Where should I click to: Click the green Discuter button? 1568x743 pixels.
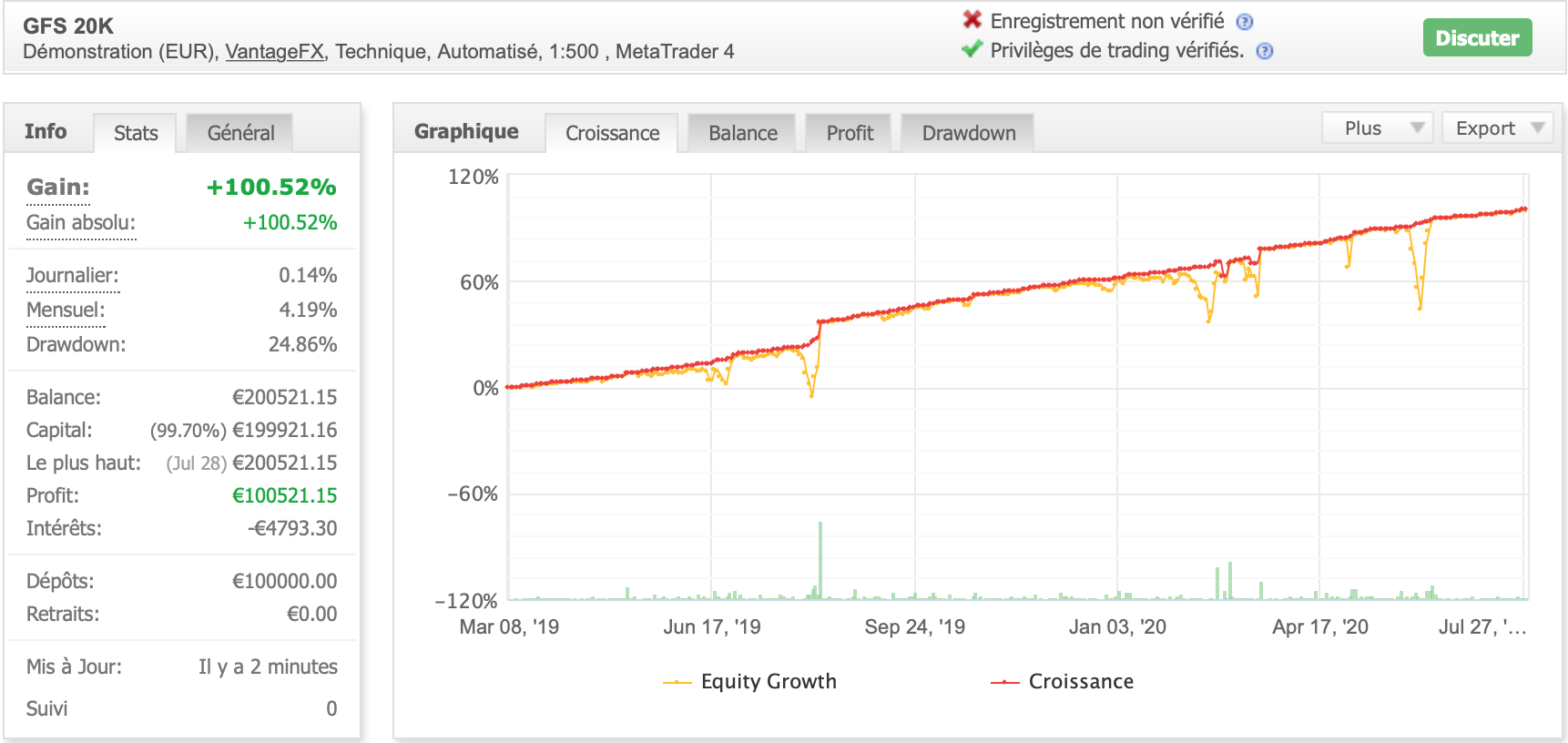pyautogui.click(x=1477, y=37)
